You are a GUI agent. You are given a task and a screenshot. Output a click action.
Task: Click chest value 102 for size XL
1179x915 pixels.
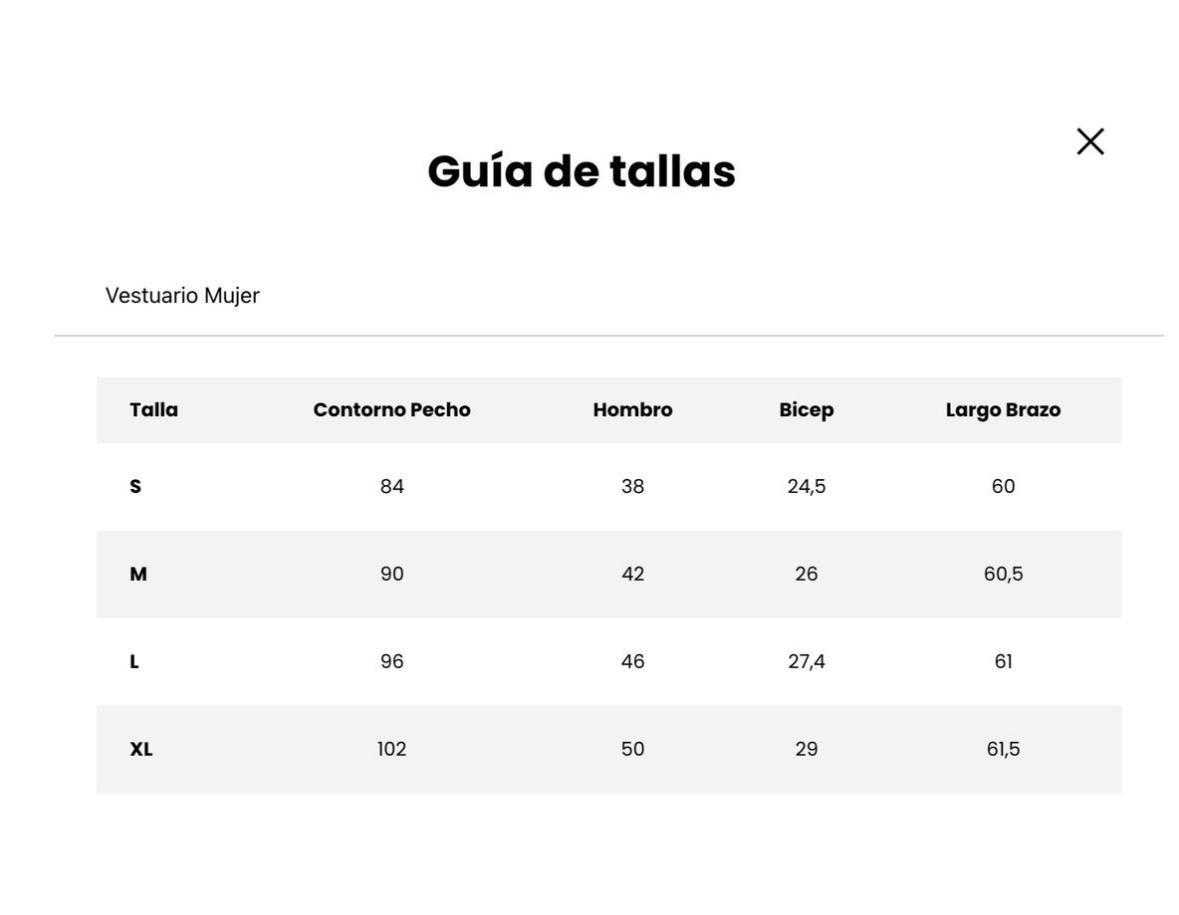[x=391, y=749]
